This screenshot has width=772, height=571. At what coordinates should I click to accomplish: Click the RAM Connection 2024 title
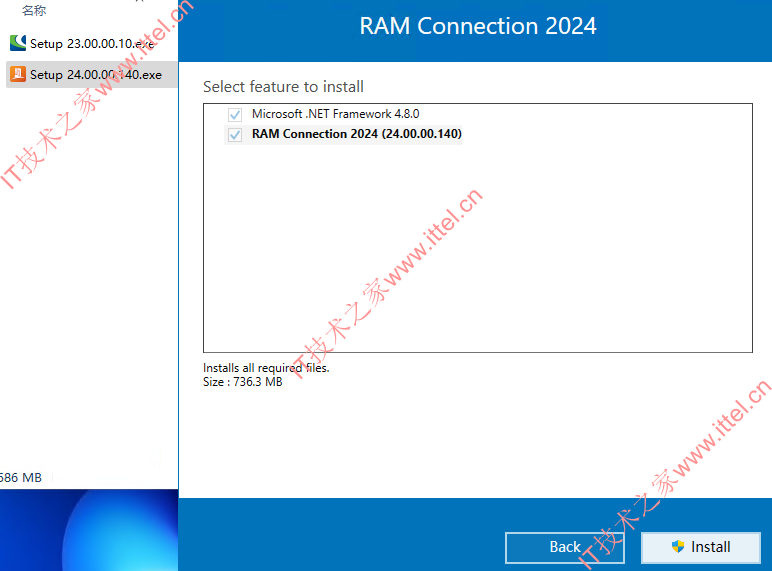(x=478, y=26)
